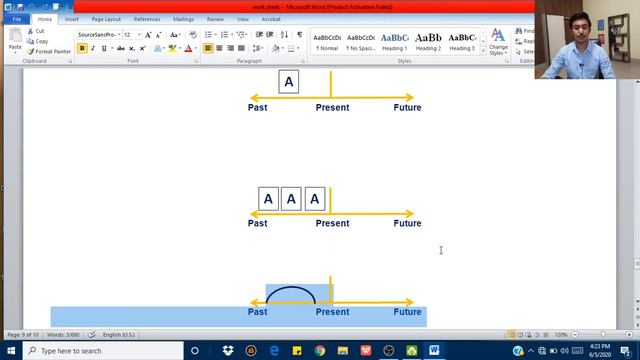This screenshot has height=360, width=640.
Task: Switch to Print Layout view
Action: pyautogui.click(x=511, y=335)
